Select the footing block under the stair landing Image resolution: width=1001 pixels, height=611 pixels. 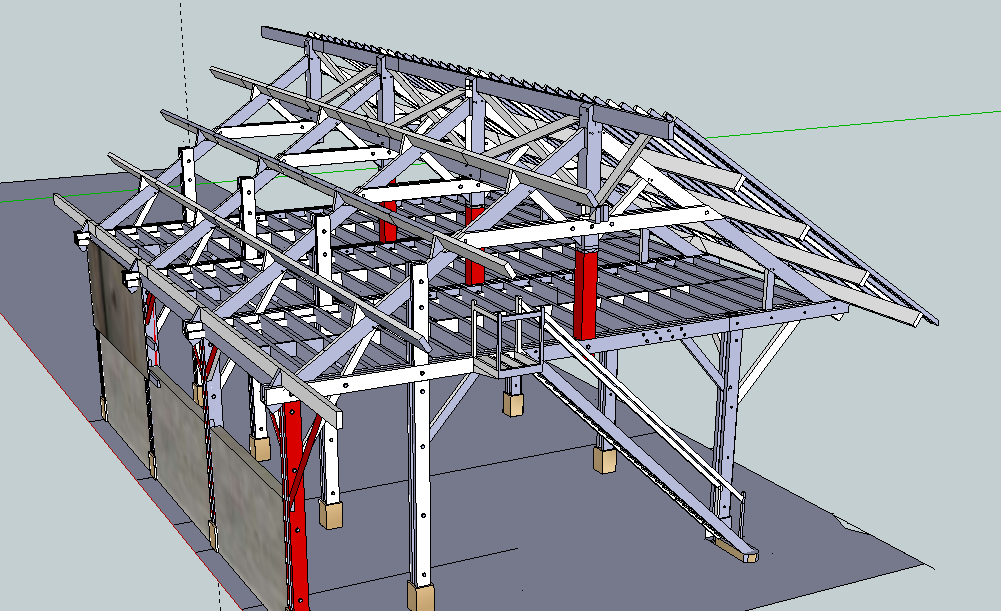click(513, 403)
